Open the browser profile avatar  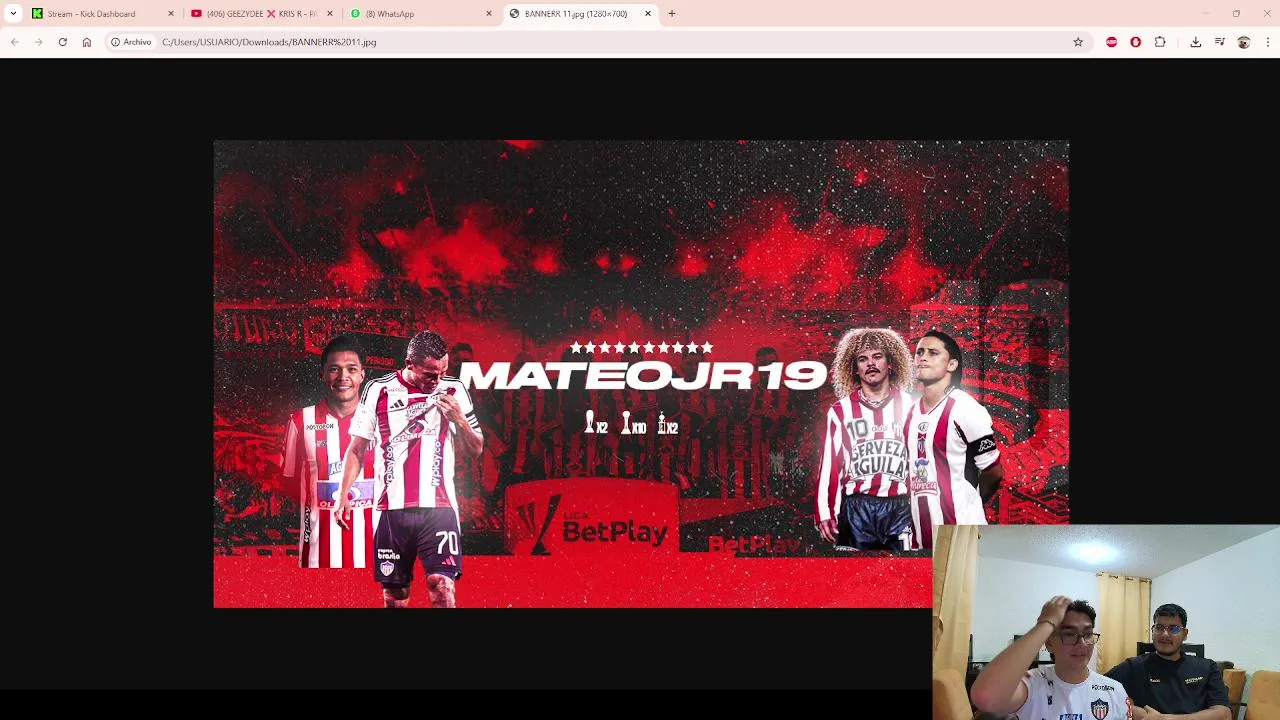[1244, 42]
